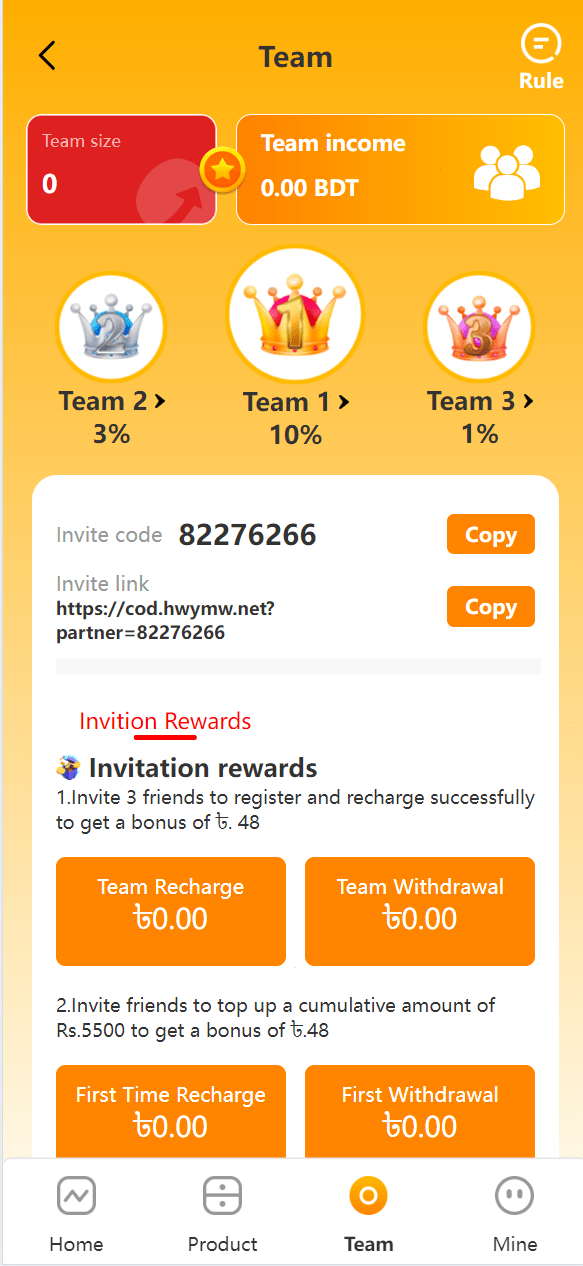Expand the Team 2 chevron
This screenshot has width=583, height=1266.
(160, 401)
